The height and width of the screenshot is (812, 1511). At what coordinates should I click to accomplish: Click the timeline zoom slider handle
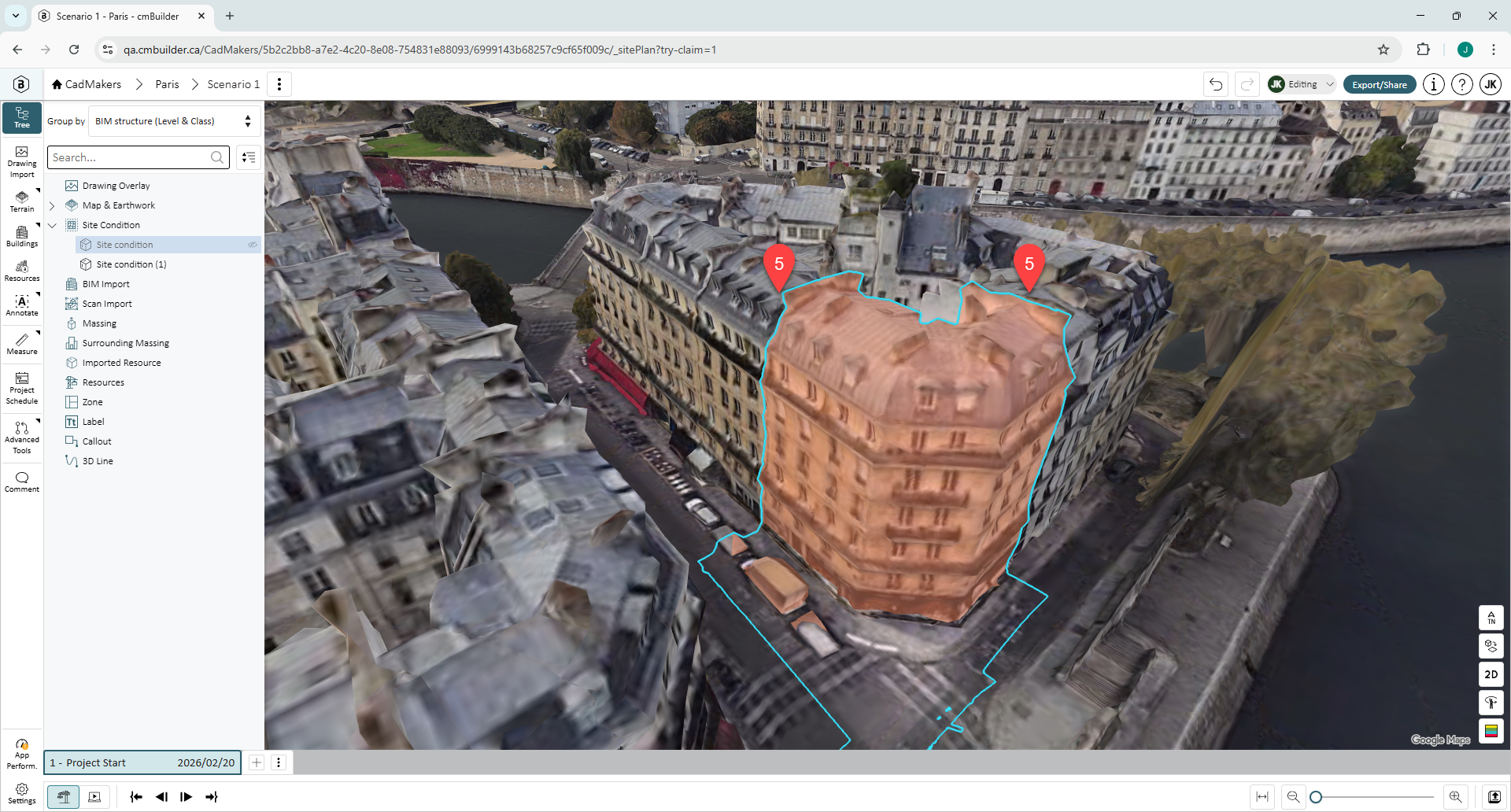[1316, 797]
